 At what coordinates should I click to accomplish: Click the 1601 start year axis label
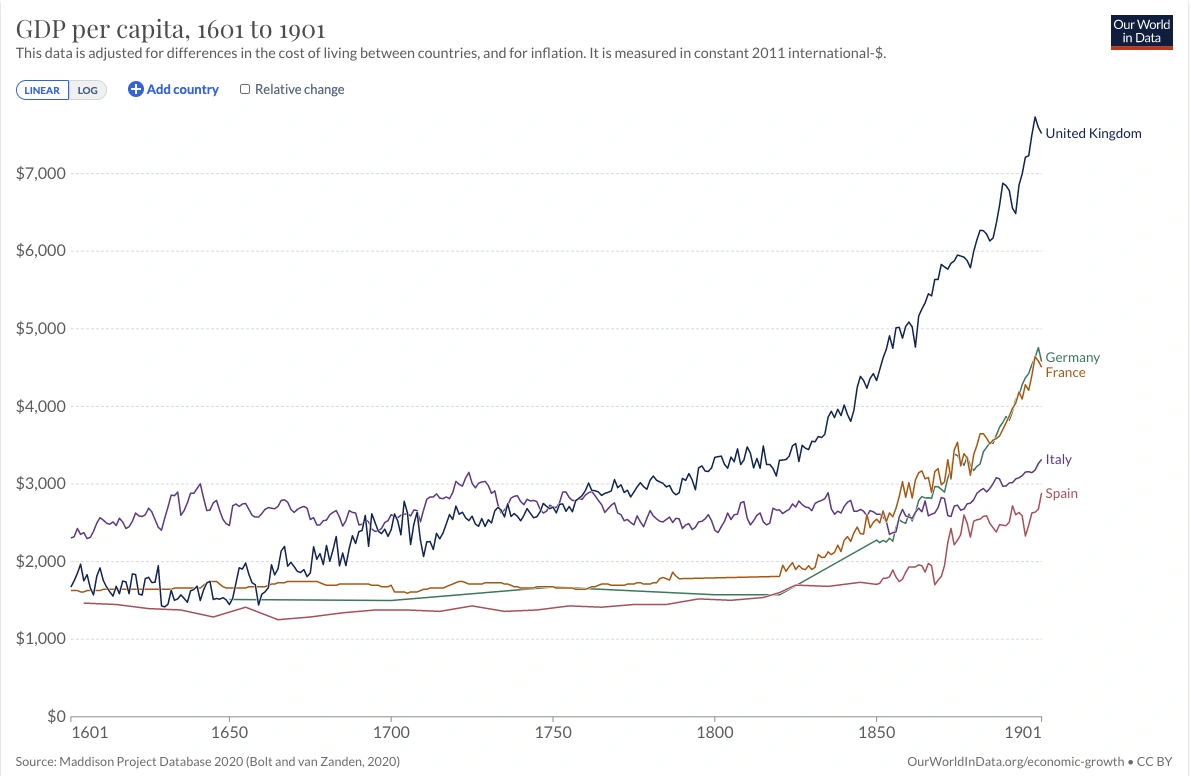click(x=90, y=733)
